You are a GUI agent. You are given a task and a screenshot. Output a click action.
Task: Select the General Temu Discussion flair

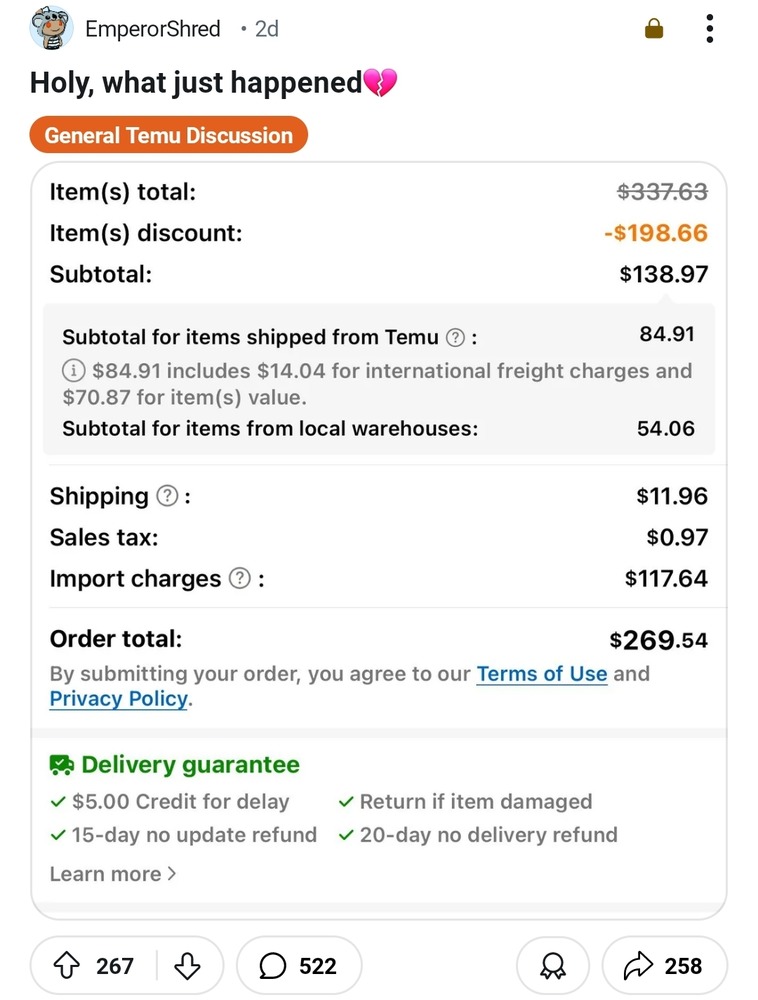[168, 135]
